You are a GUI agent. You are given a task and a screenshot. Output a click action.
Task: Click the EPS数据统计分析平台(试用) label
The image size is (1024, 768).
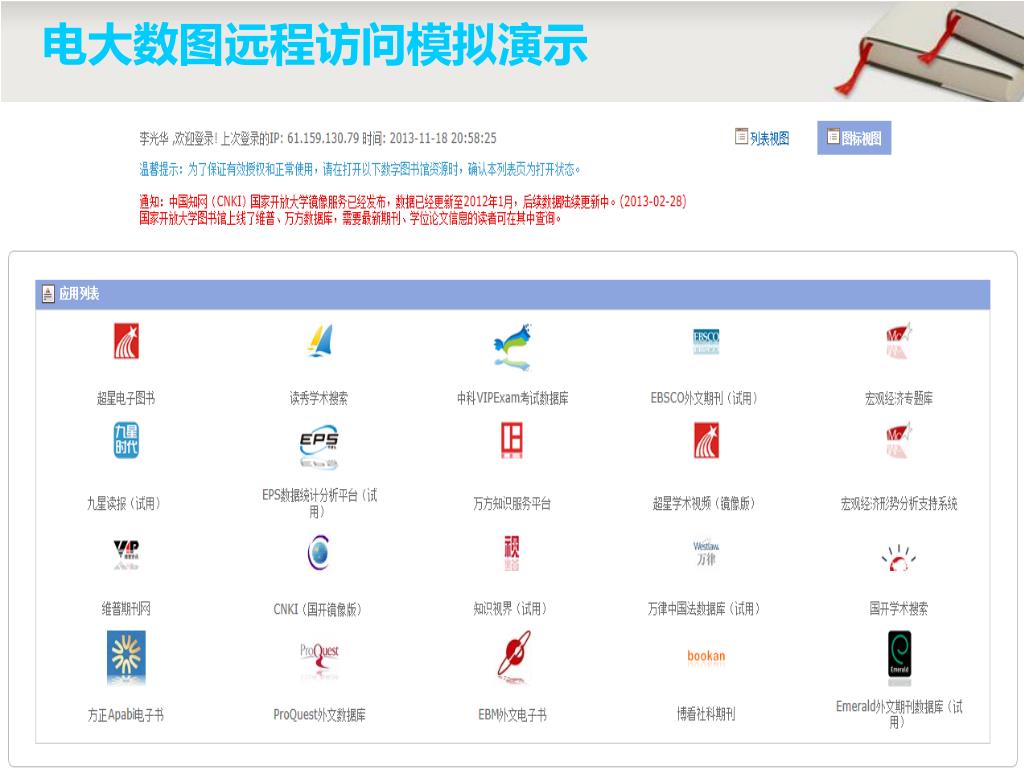[x=319, y=503]
